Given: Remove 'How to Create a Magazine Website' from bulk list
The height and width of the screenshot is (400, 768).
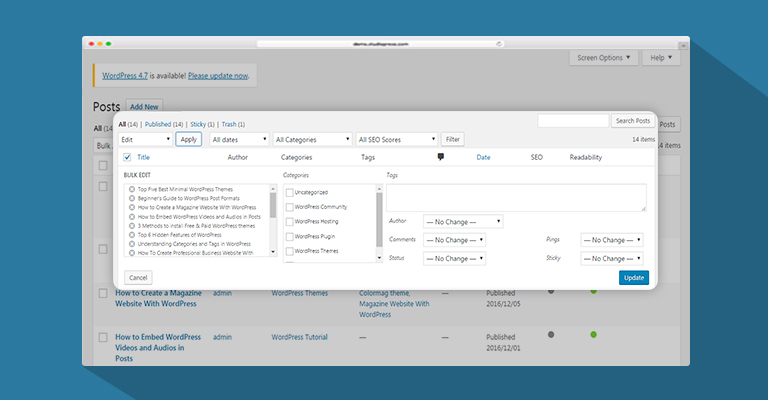Looking at the screenshot, I should tap(132, 207).
